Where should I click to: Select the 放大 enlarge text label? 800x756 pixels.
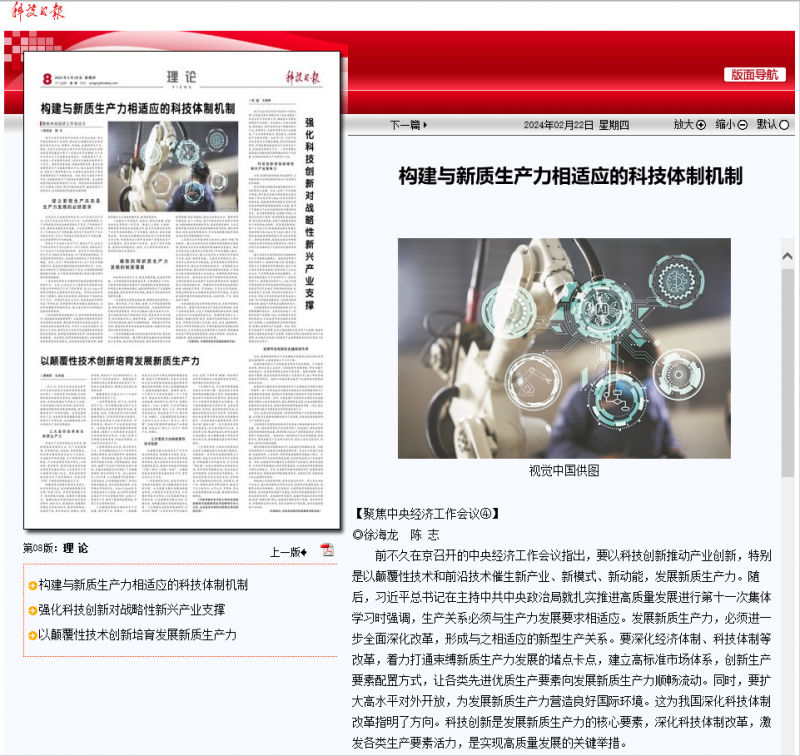tap(683, 125)
